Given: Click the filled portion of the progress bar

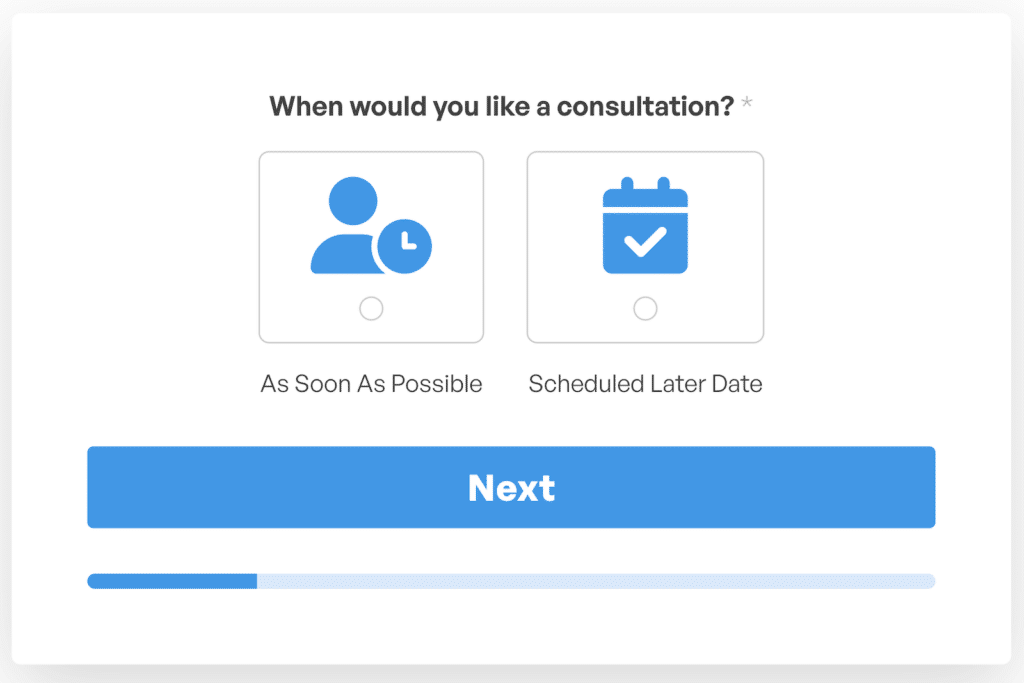Looking at the screenshot, I should pyautogui.click(x=172, y=581).
